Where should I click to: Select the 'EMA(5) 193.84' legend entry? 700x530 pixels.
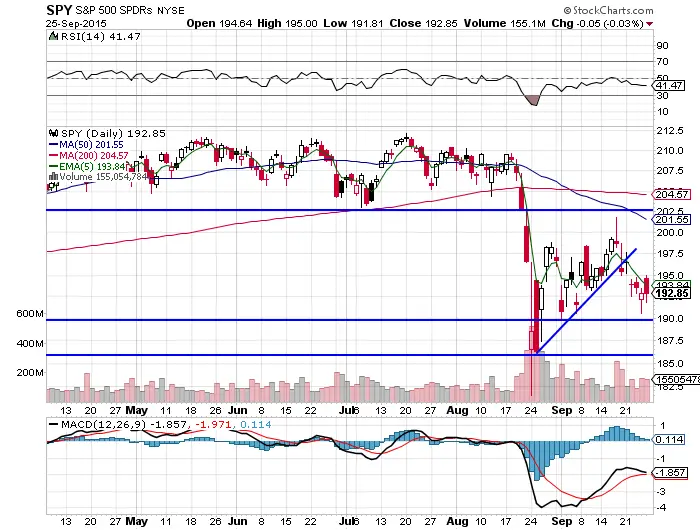tap(93, 166)
